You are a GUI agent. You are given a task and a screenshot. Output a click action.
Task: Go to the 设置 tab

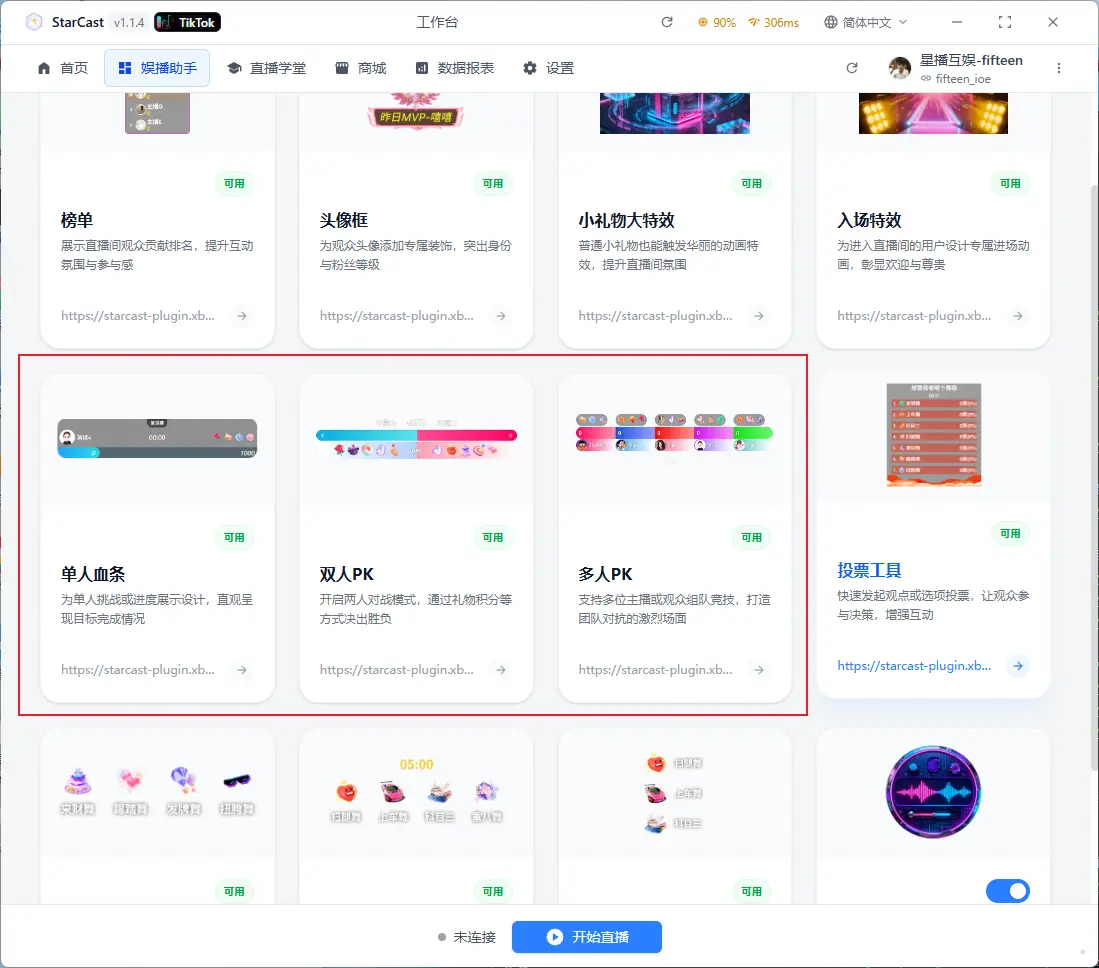point(548,68)
